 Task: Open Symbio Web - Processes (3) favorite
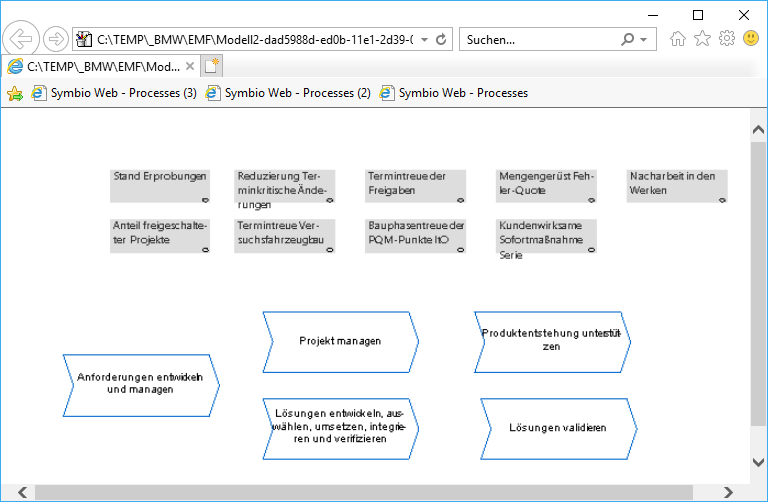(x=114, y=93)
